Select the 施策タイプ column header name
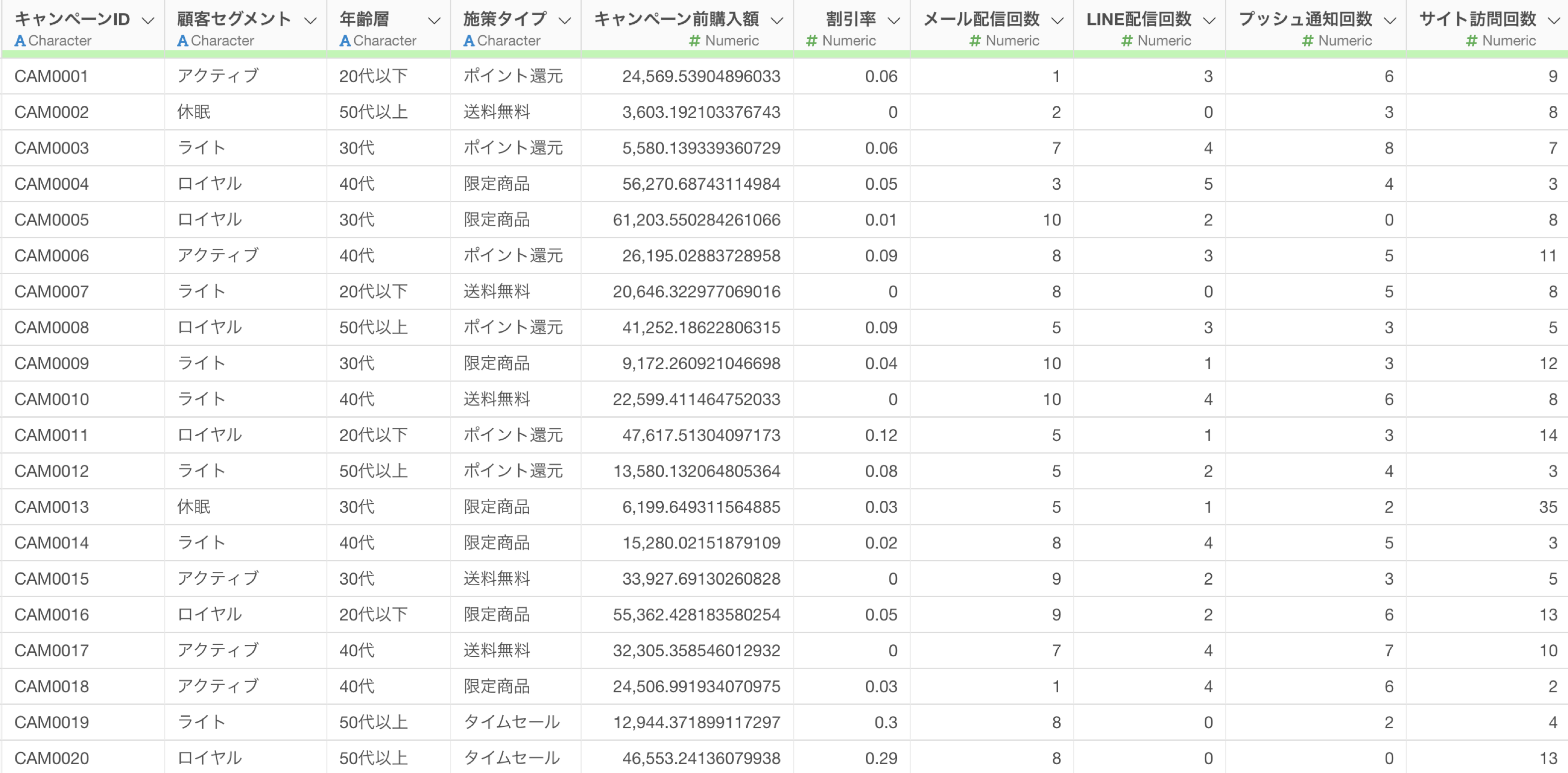 pyautogui.click(x=505, y=19)
